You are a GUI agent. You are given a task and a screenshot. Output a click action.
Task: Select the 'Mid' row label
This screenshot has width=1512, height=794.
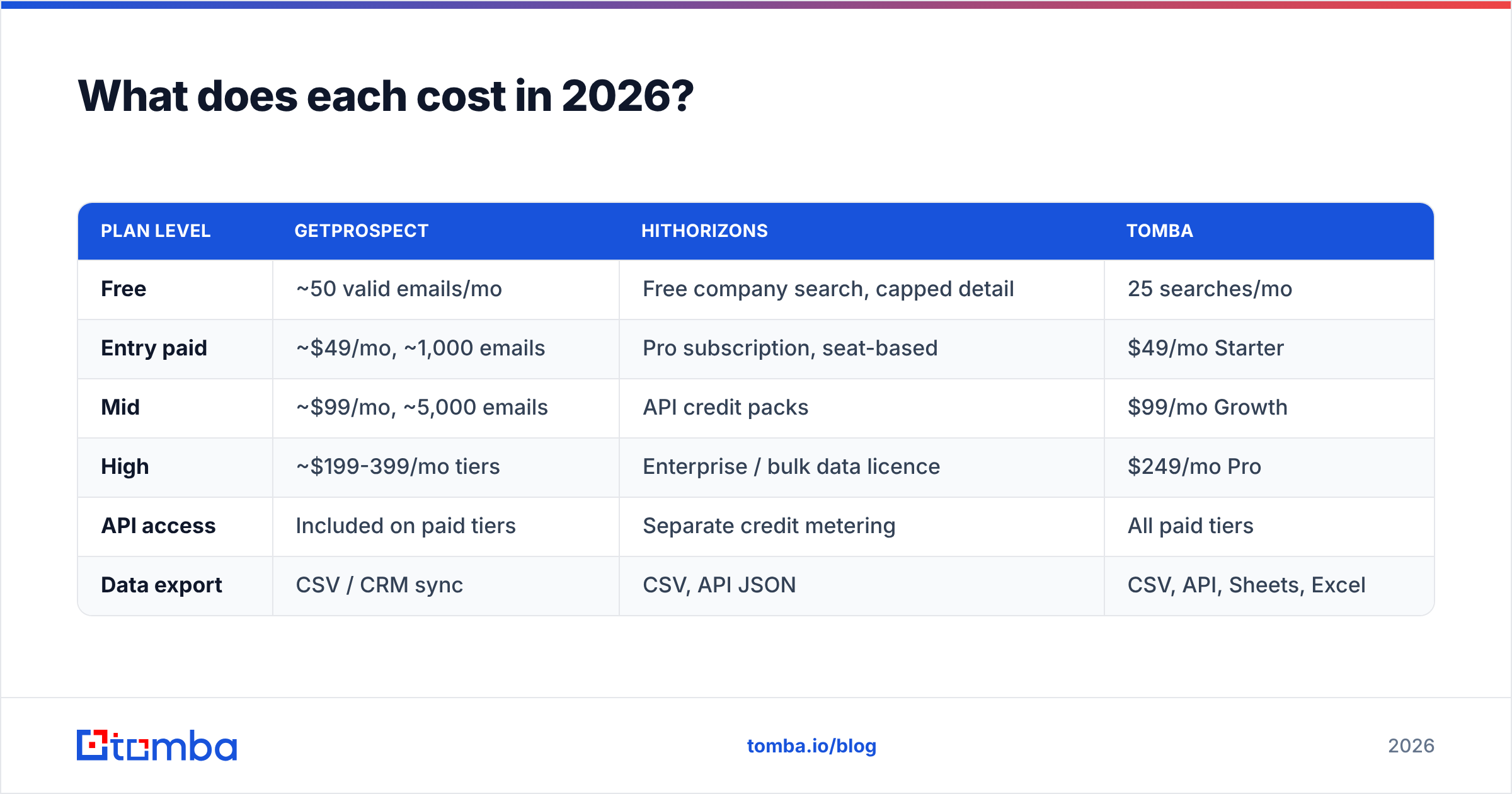120,408
